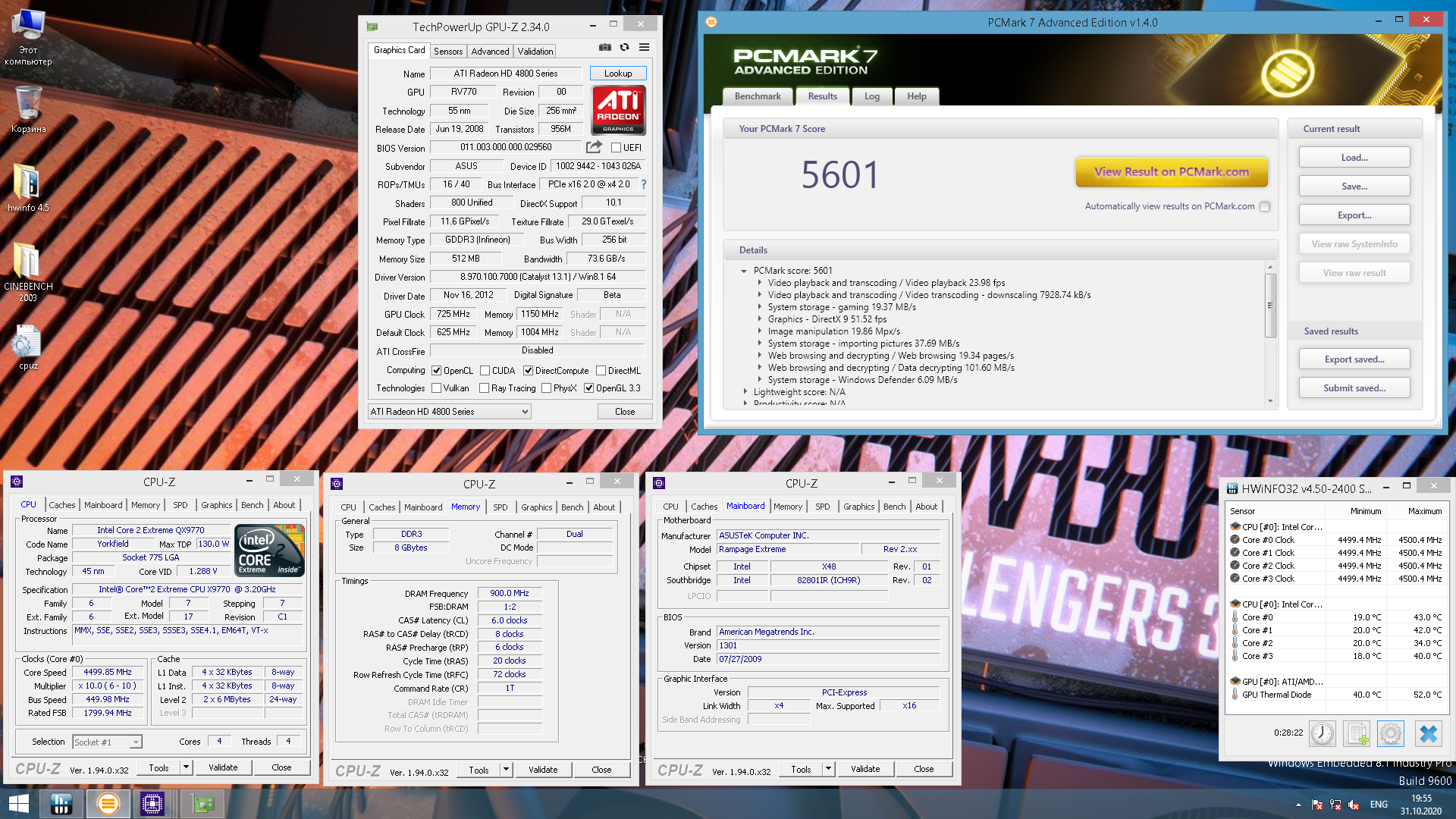Click the muted volume tray icon
The width and height of the screenshot is (1456, 819).
click(1354, 805)
